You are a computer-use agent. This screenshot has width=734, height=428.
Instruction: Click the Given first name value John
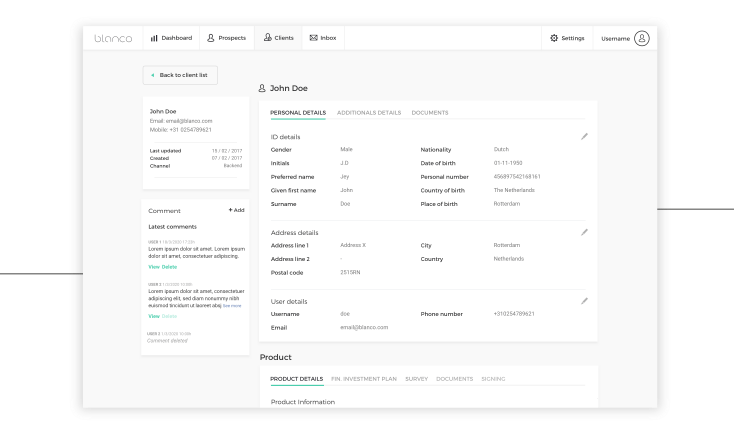point(346,190)
